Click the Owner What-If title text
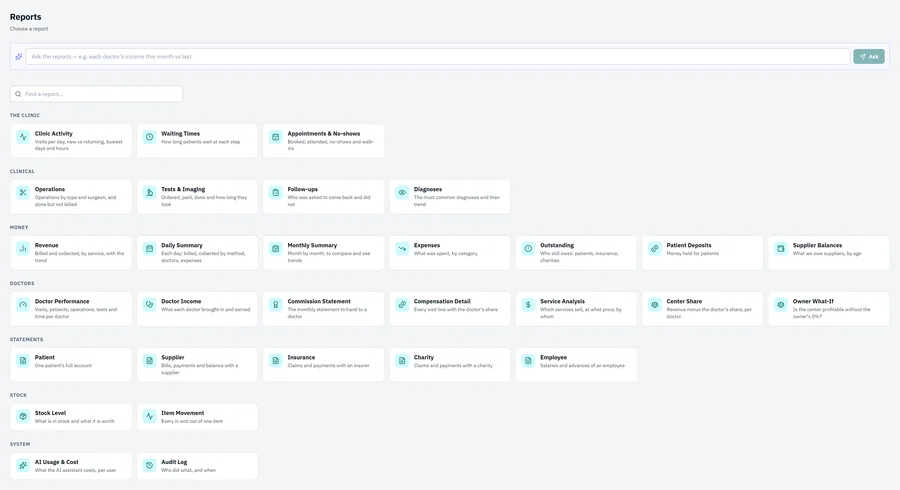This screenshot has height=490, width=900. (813, 301)
